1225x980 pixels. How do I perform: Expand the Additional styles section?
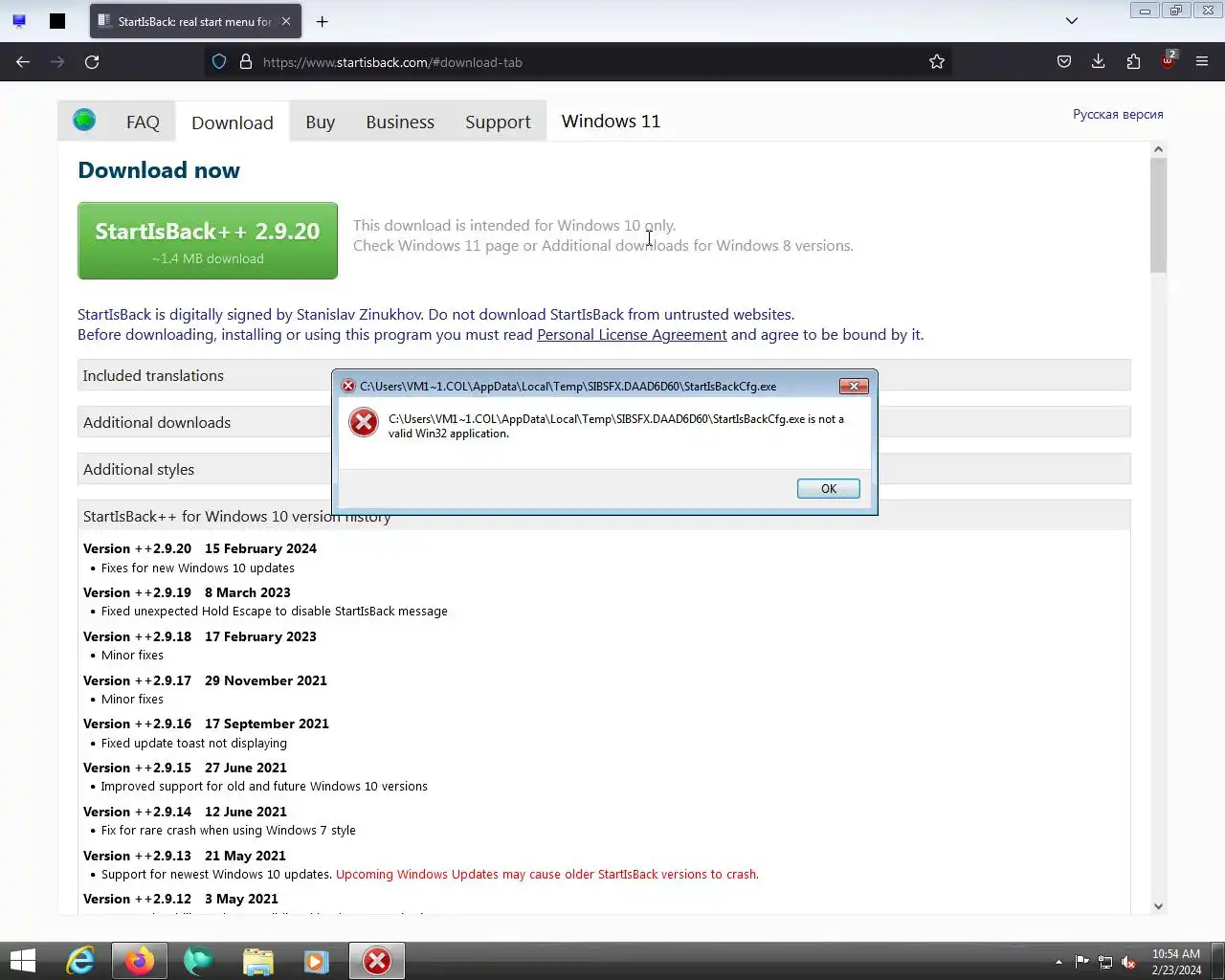(604, 469)
